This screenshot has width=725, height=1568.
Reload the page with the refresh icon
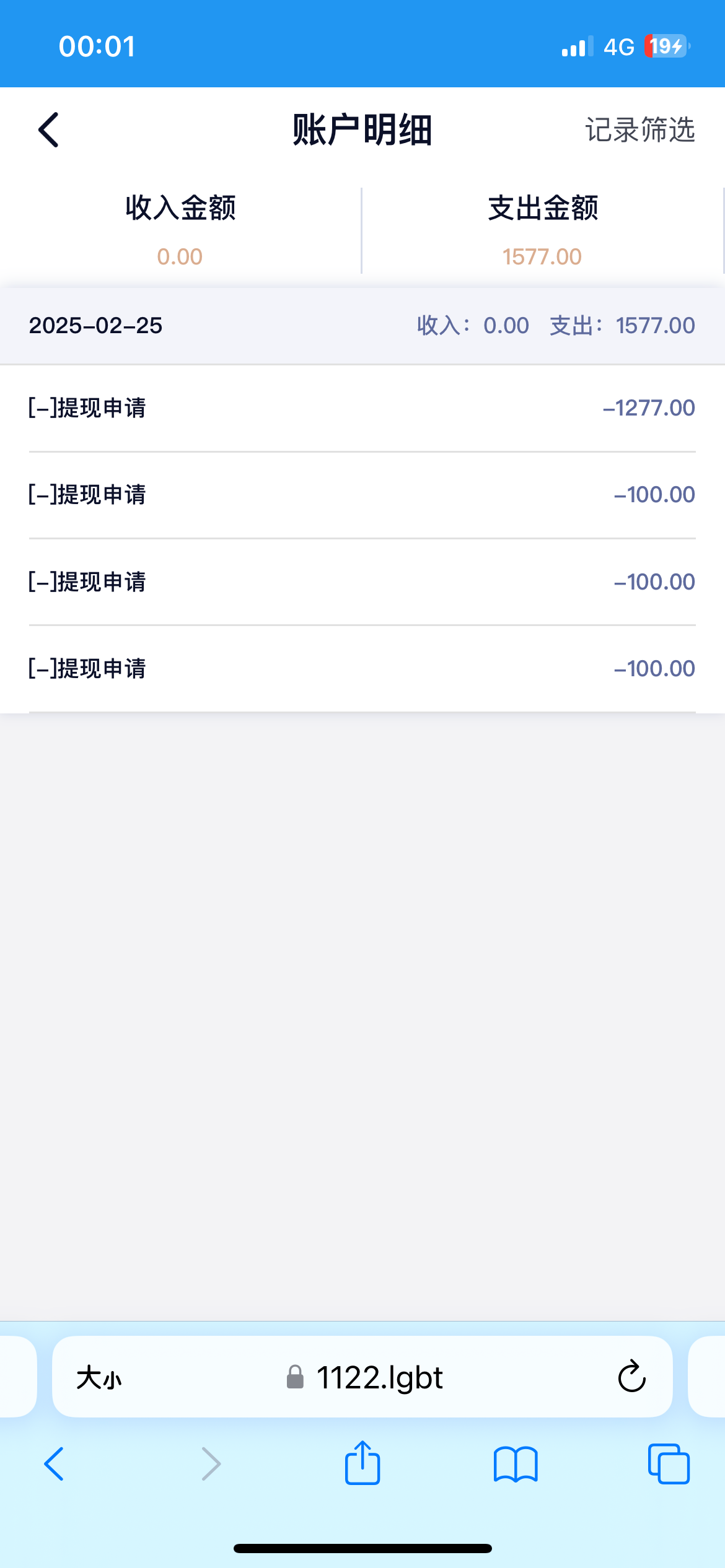coord(631,1377)
